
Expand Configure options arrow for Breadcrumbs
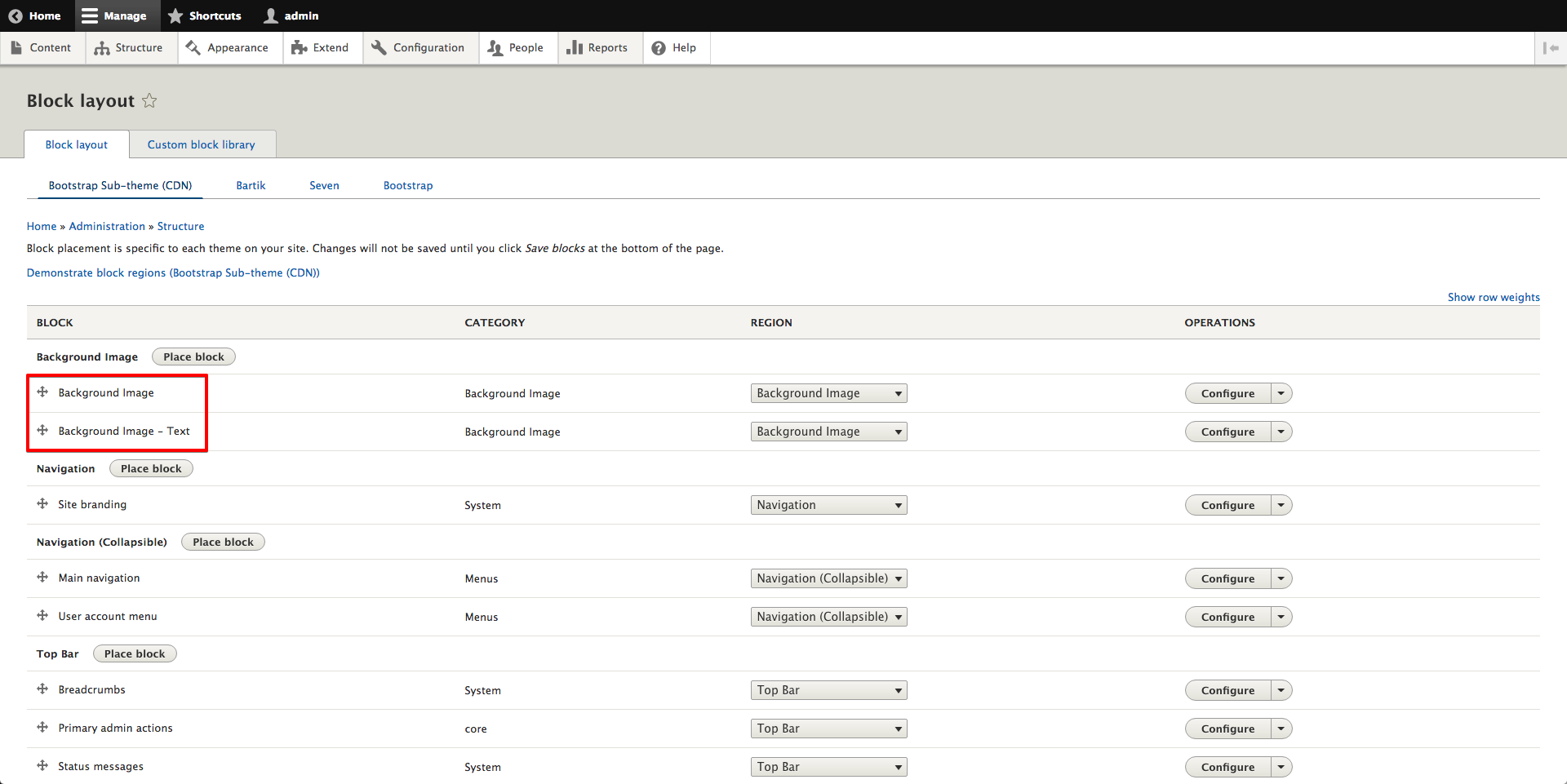click(1281, 690)
